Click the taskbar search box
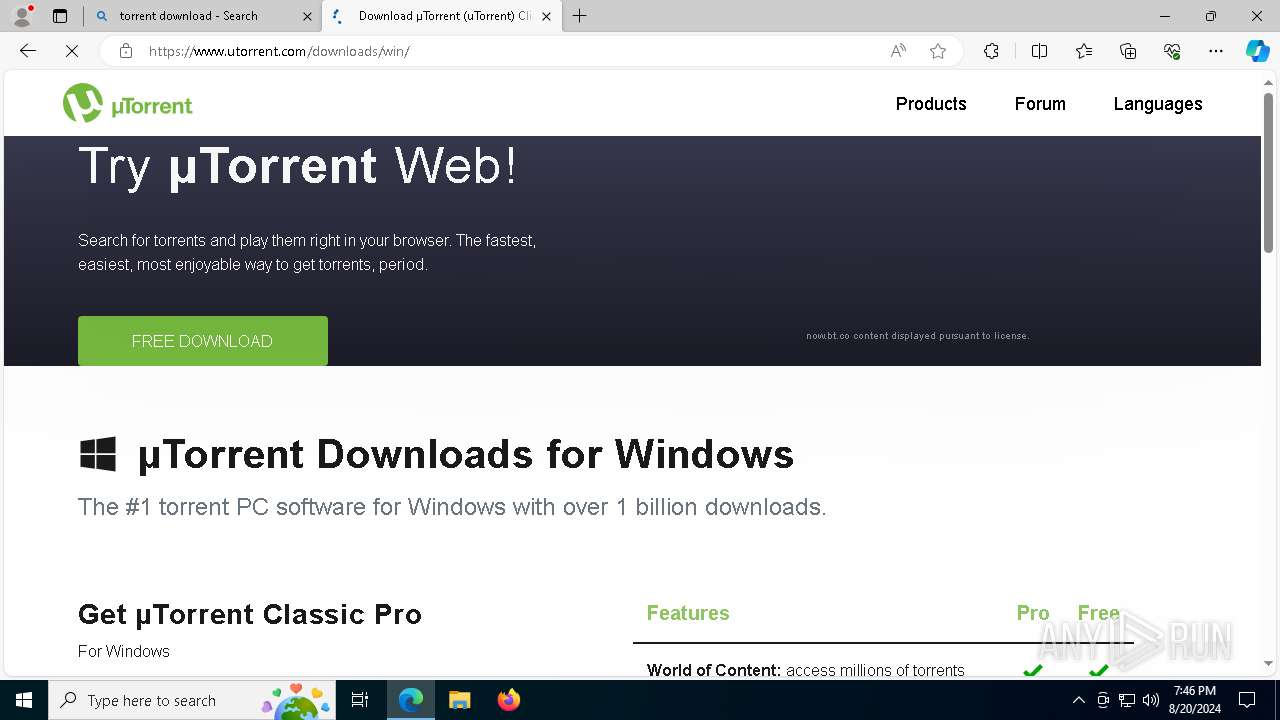This screenshot has width=1280, height=720. (193, 700)
